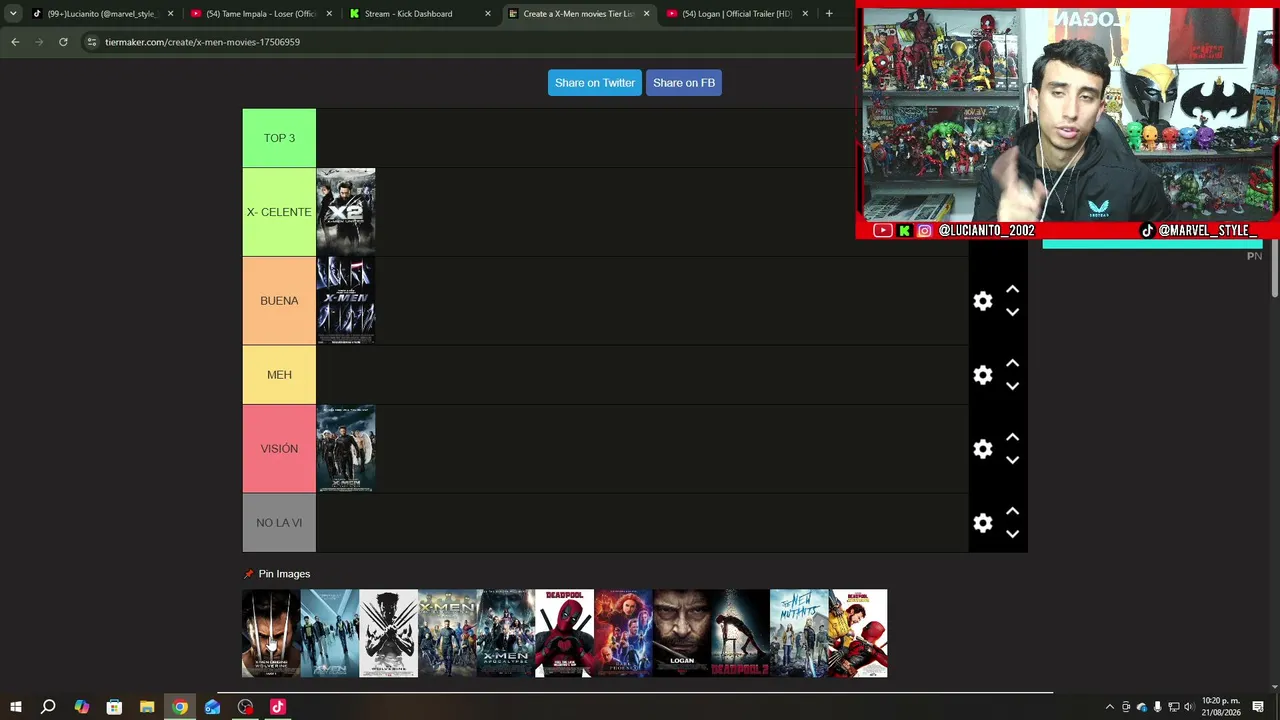Click the Pin Images option
The width and height of the screenshot is (1280, 720).
tap(277, 574)
